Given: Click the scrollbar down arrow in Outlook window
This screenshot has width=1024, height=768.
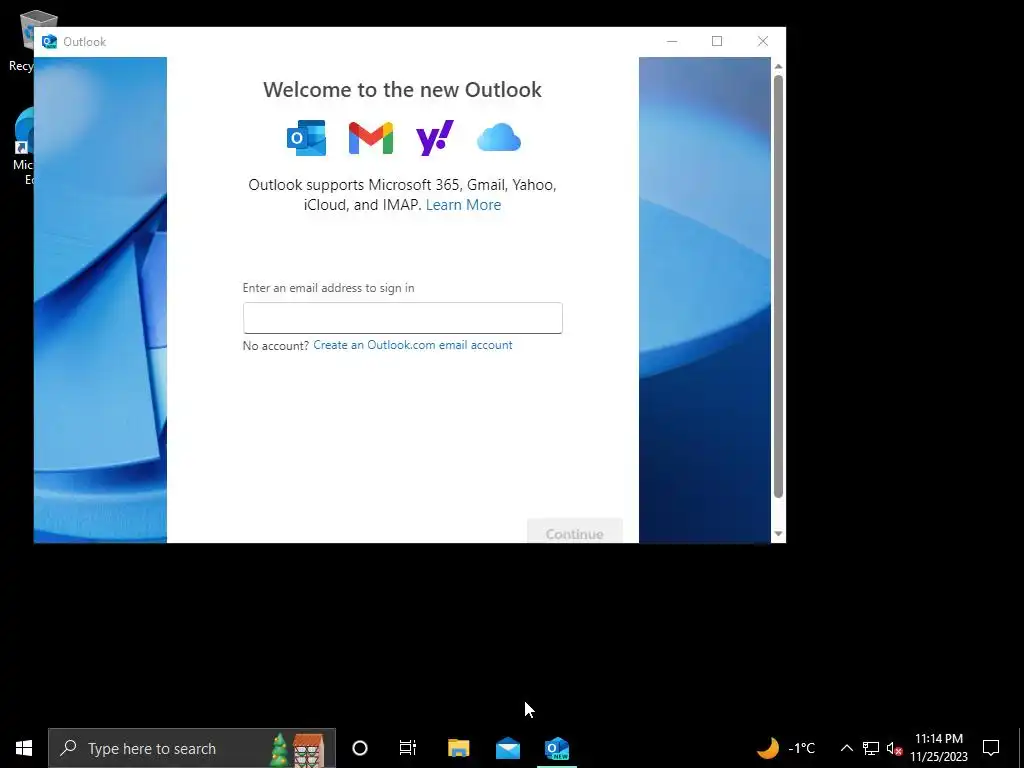Looking at the screenshot, I should point(778,534).
